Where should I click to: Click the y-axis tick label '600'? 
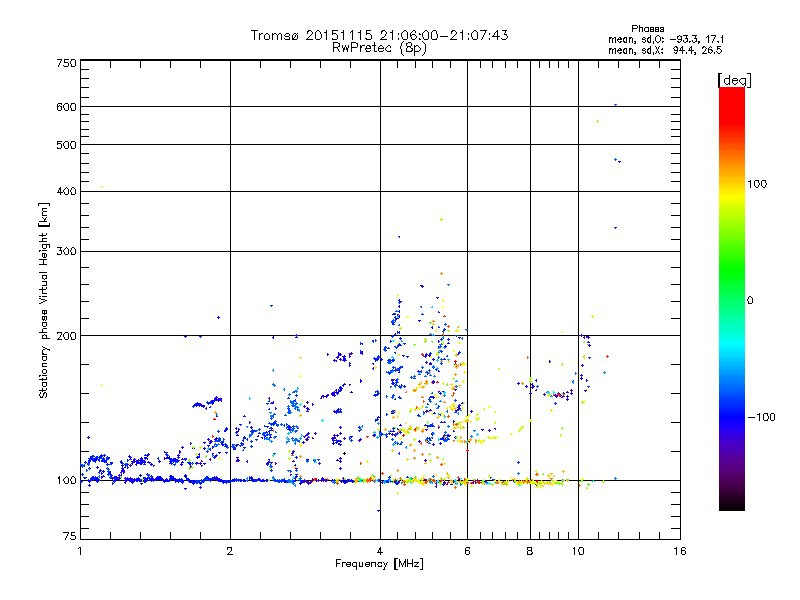click(66, 107)
